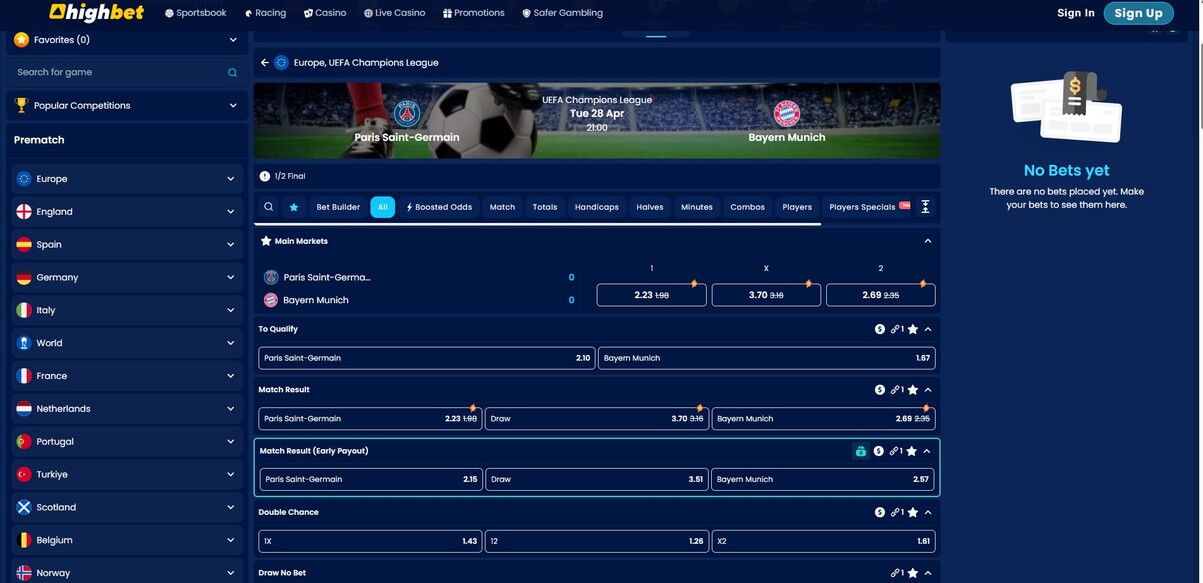
Task: Click the green early payout bag icon
Action: point(860,451)
